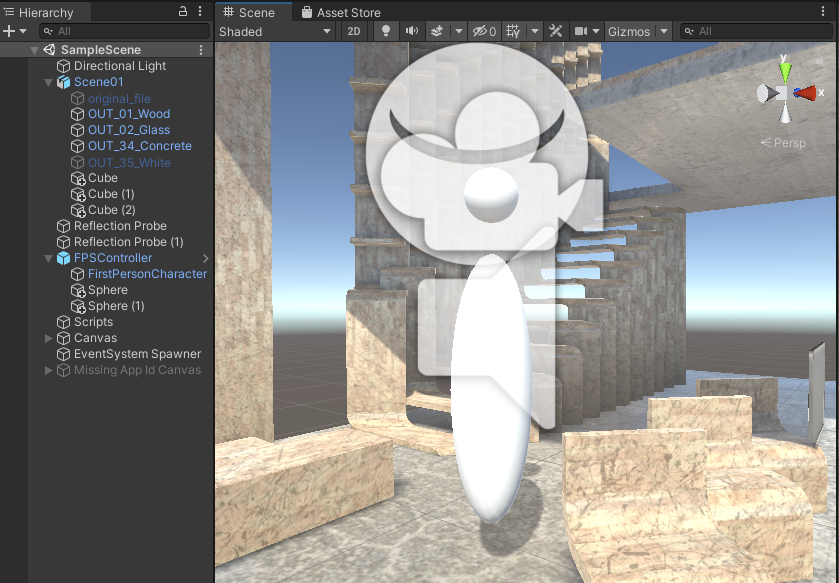This screenshot has height=583, width=839.
Task: Open the SampleScene three-dot options menu
Action: pos(201,50)
